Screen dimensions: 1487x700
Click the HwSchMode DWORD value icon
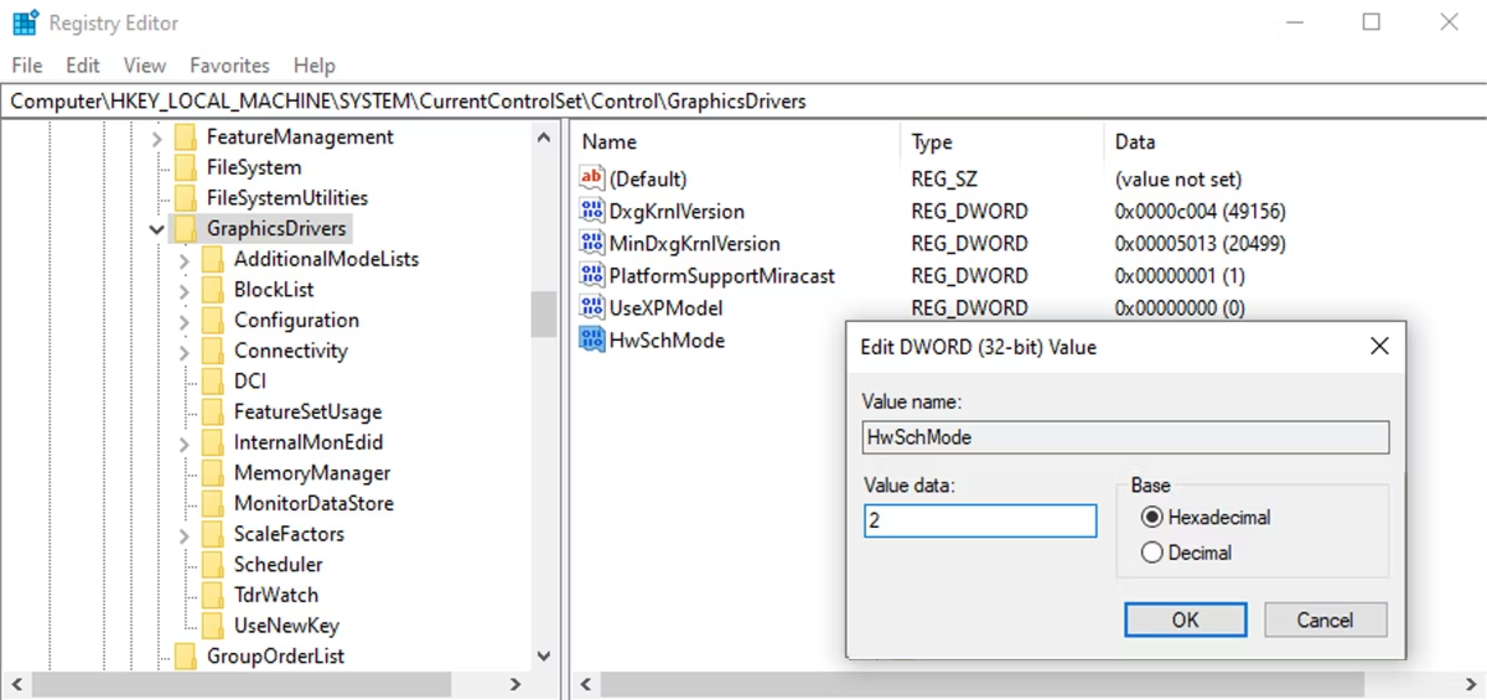pos(592,340)
